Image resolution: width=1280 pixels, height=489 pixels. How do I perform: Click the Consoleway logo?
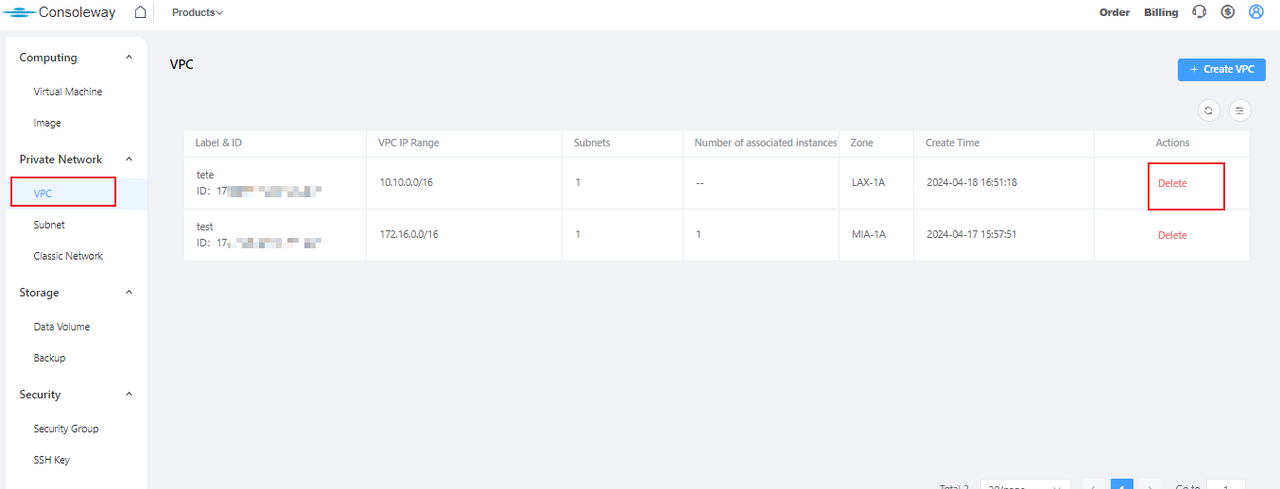click(60, 13)
